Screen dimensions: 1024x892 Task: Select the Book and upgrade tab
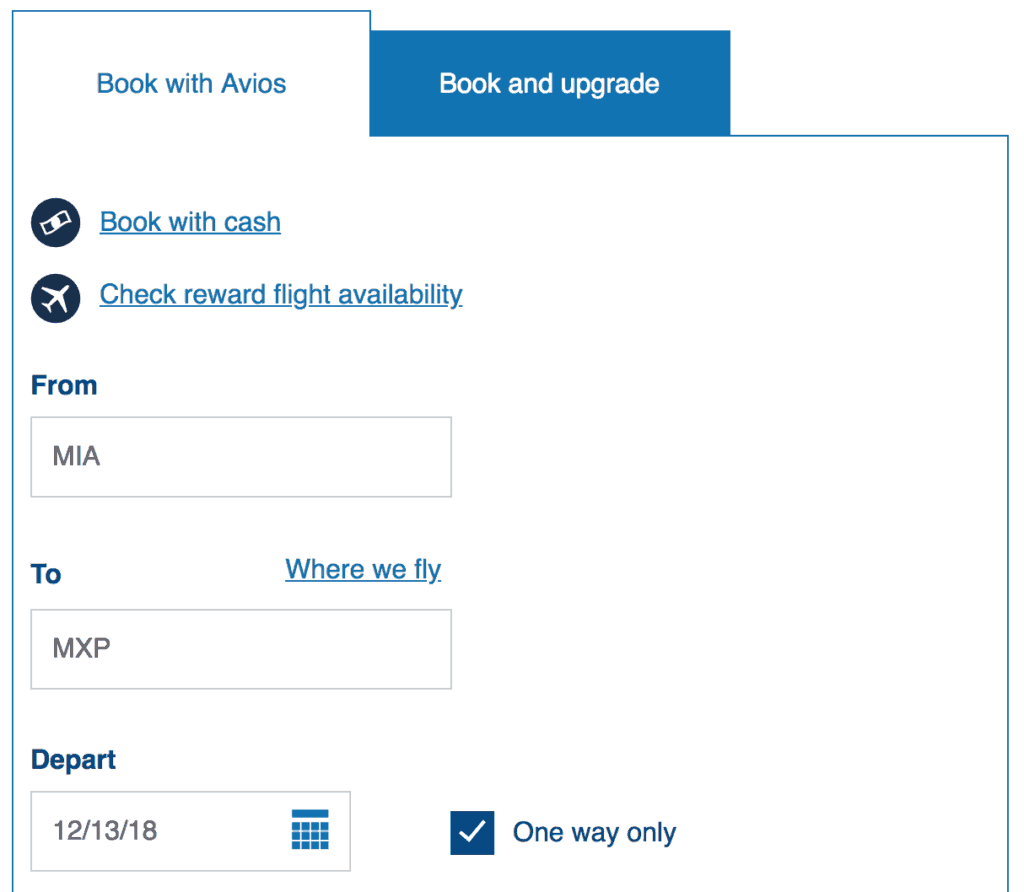tap(549, 83)
